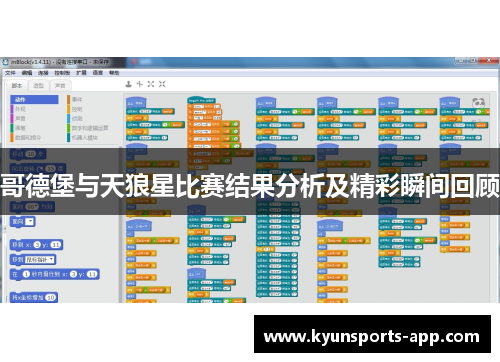Click the teal define hat block atop orange stack
The image size is (500, 362).
tap(202, 100)
